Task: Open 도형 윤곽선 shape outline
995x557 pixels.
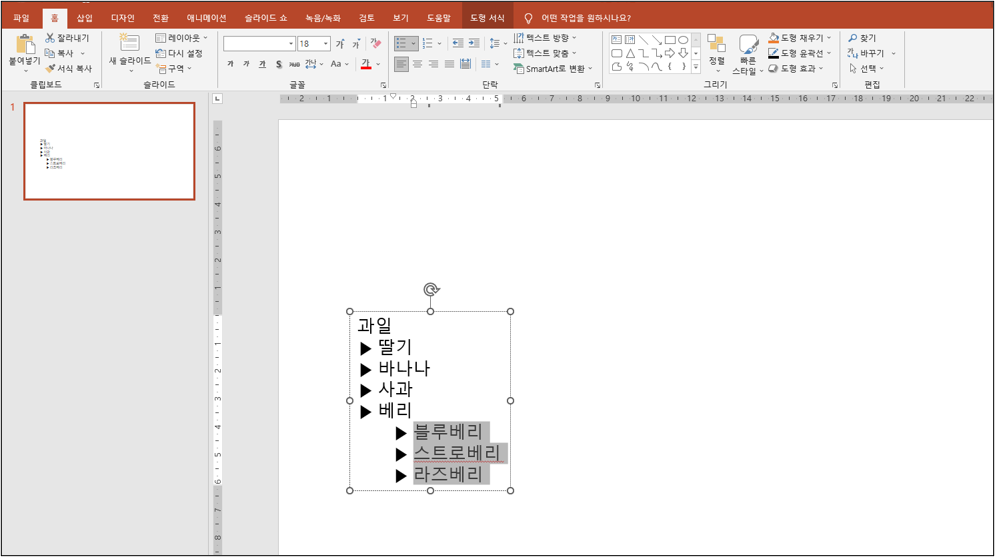Action: pyautogui.click(x=800, y=53)
